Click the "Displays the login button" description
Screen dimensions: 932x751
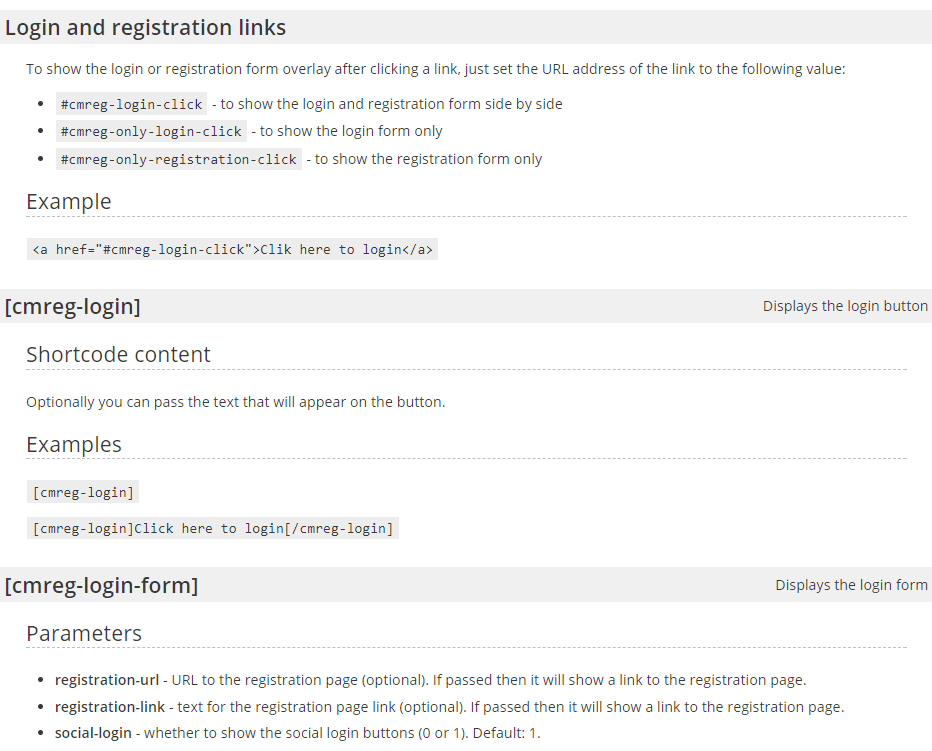845,306
